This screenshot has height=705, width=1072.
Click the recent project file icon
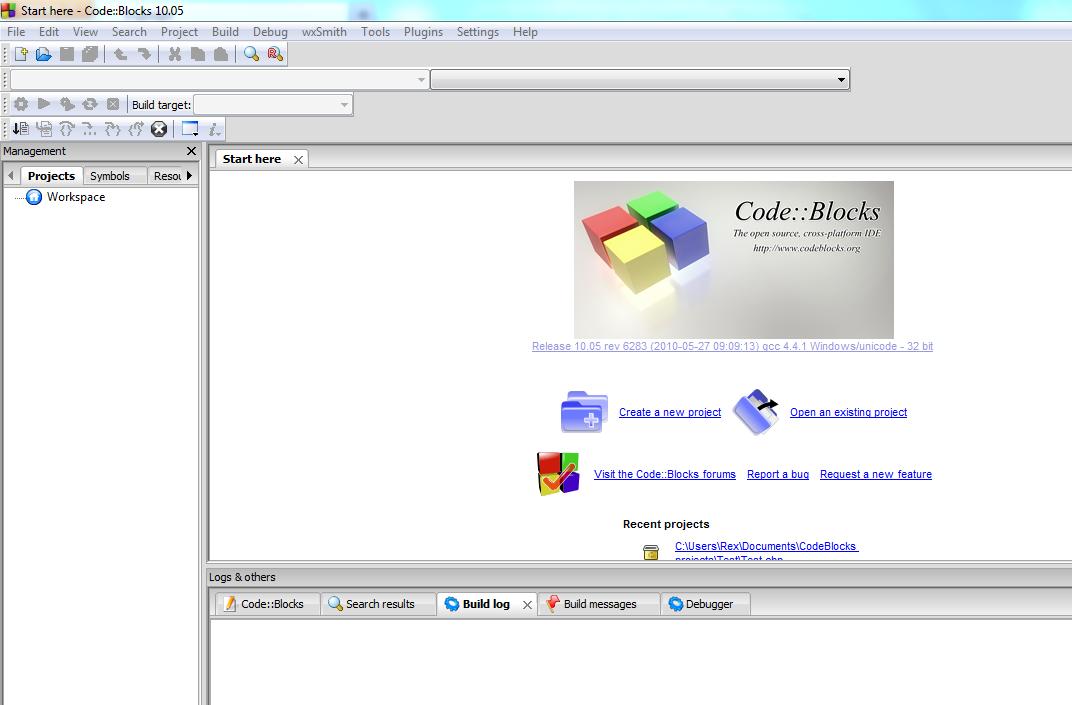click(651, 552)
